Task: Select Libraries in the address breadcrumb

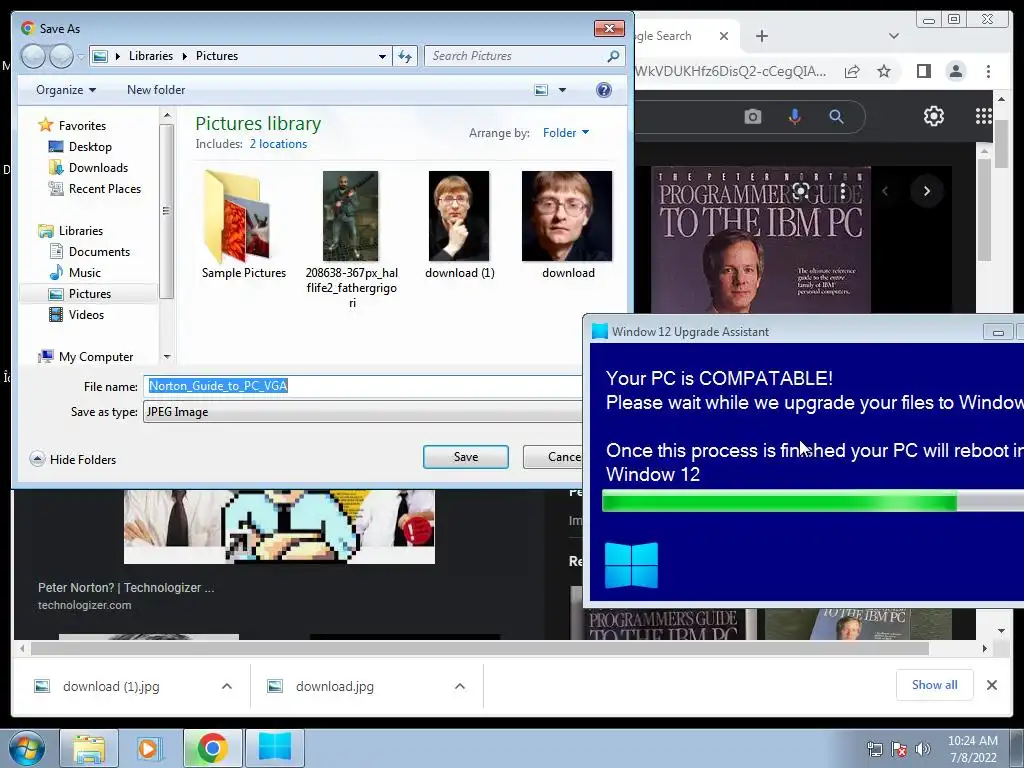Action: 151,56
